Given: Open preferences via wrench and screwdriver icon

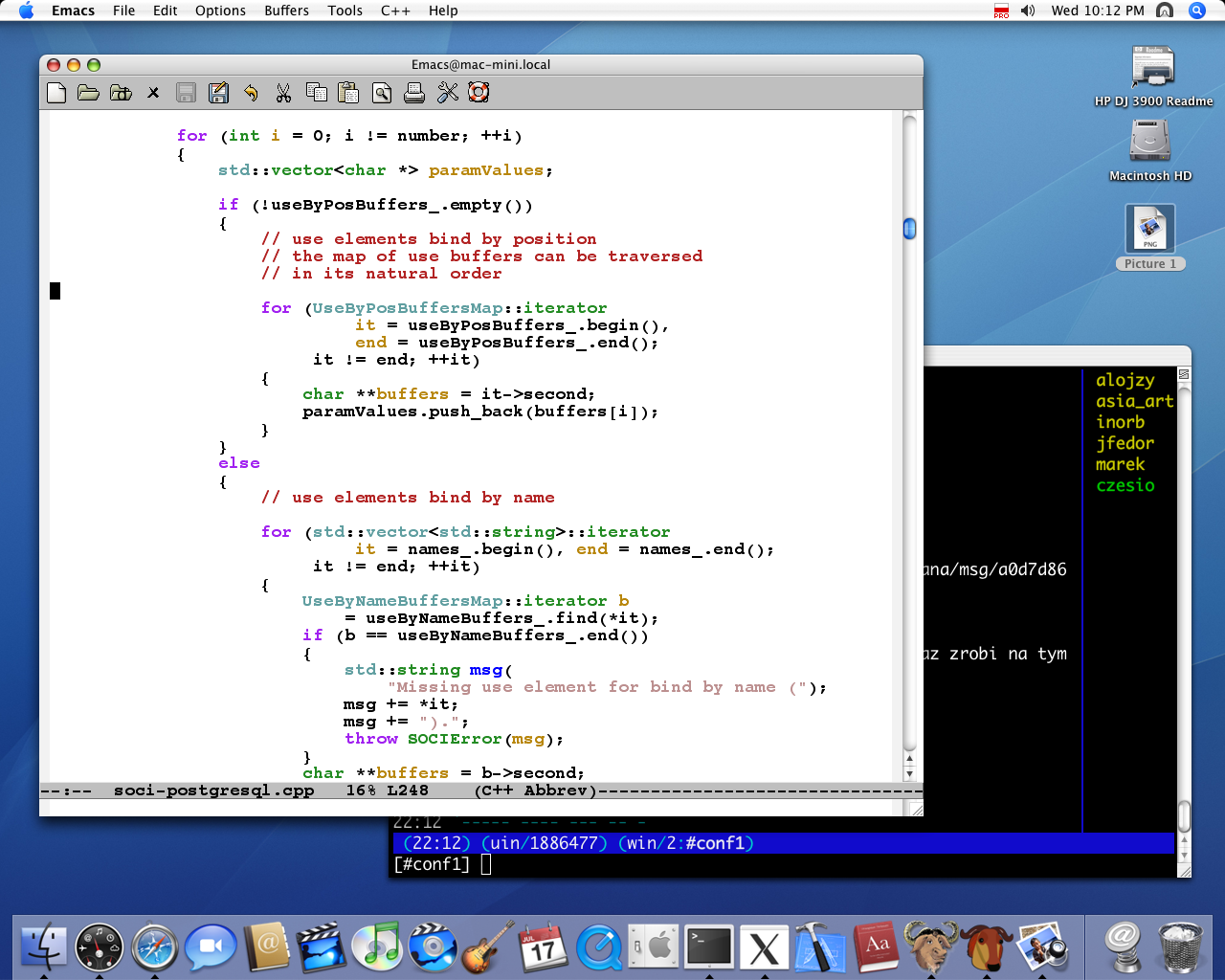Looking at the screenshot, I should pyautogui.click(x=447, y=93).
